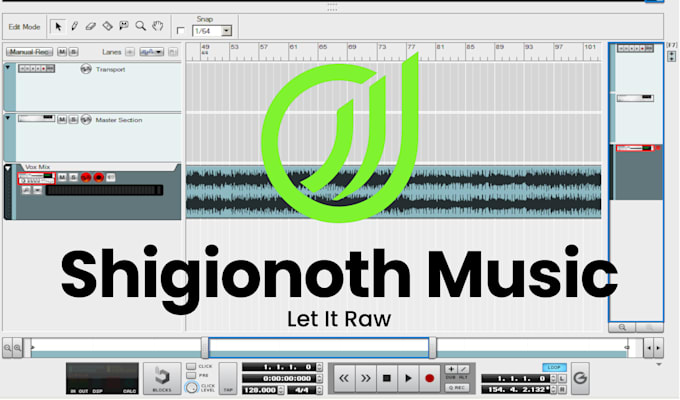Click the time signature field 4/4
Screen dimensions: 680x400
302,390
